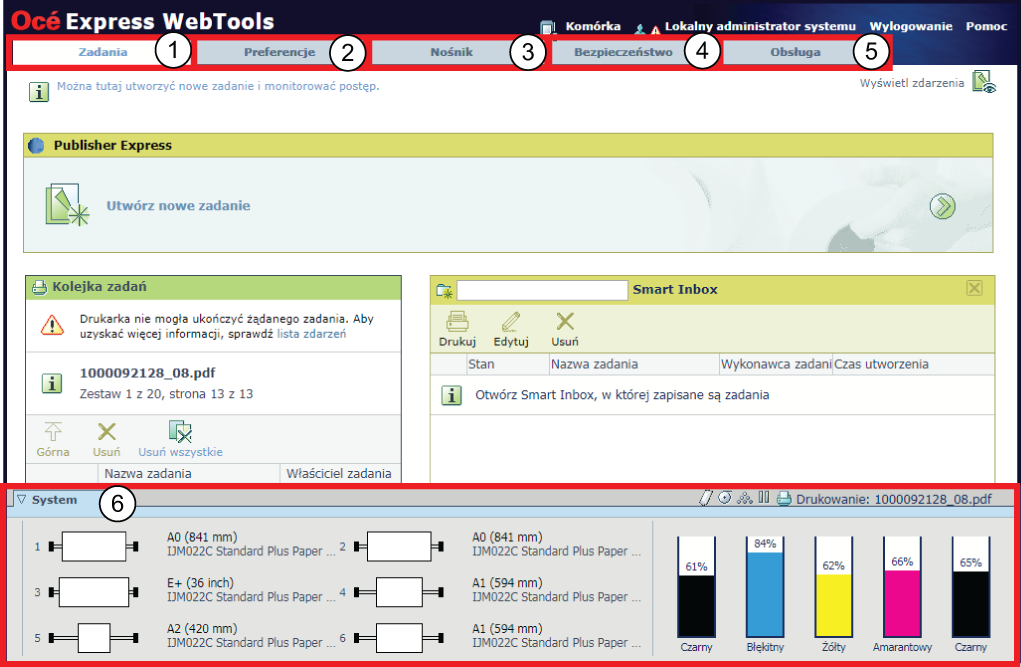The image size is (1021, 667).
Task: Click the Smart Inbox name input field
Action: [542, 290]
